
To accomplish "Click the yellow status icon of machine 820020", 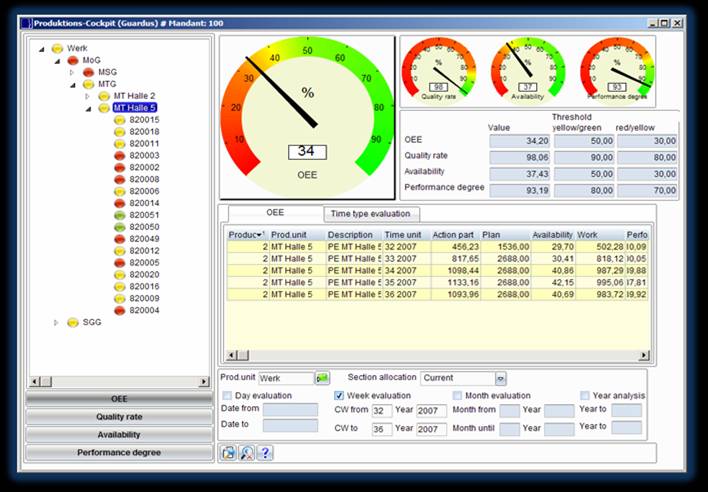I will pos(119,274).
